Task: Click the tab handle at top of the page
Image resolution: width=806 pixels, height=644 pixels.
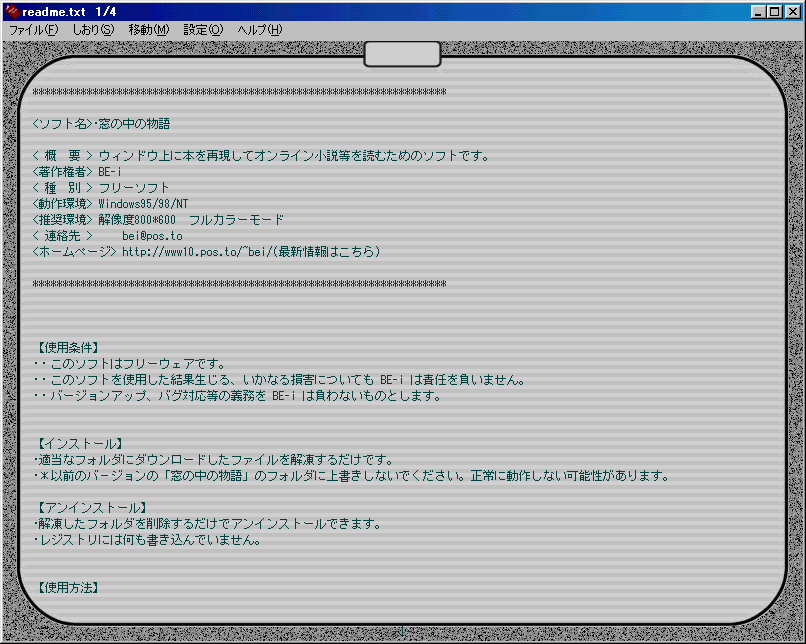Action: [402, 54]
